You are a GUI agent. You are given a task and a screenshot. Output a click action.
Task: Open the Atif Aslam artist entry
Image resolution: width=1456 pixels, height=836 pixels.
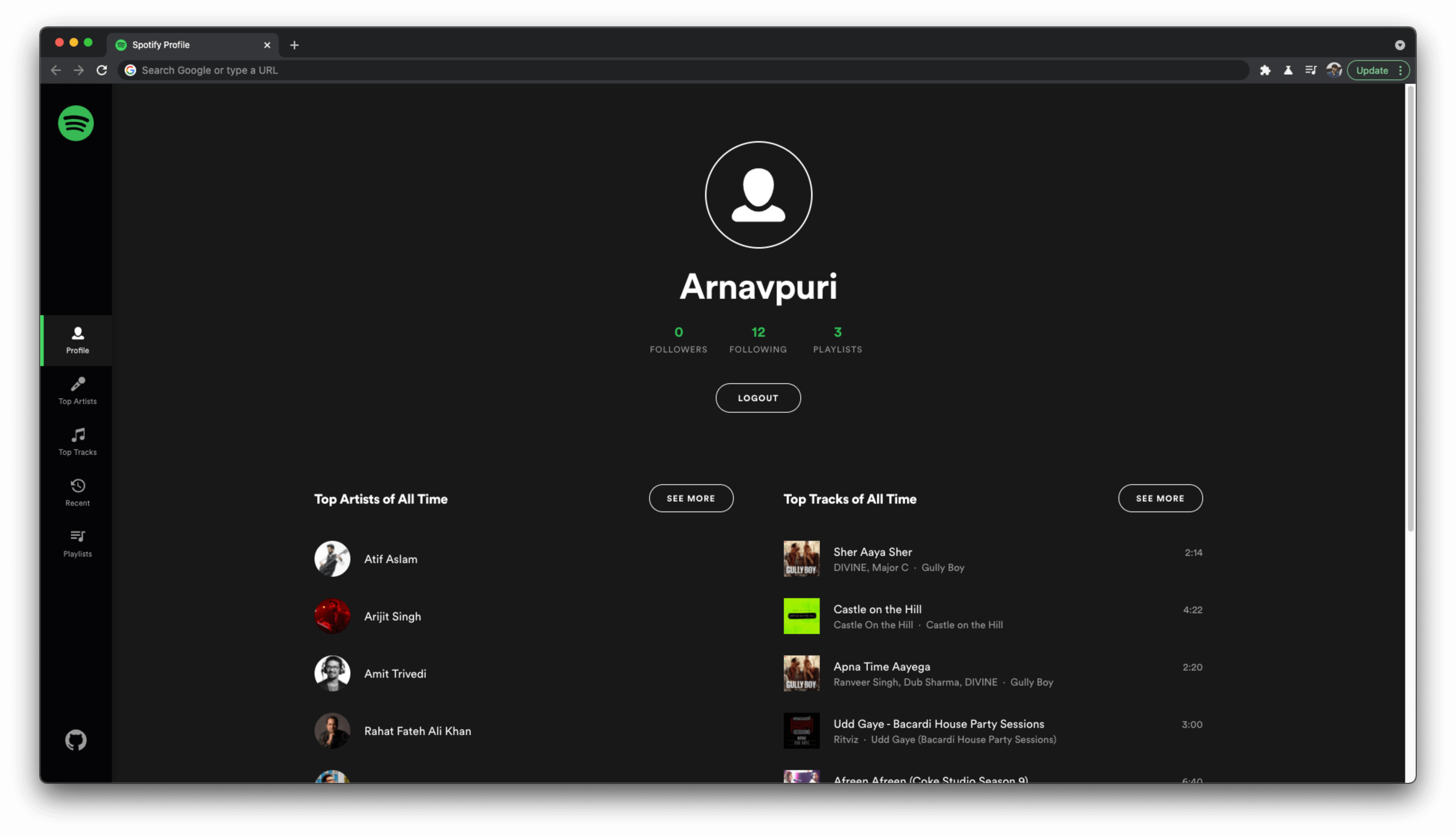coord(391,559)
